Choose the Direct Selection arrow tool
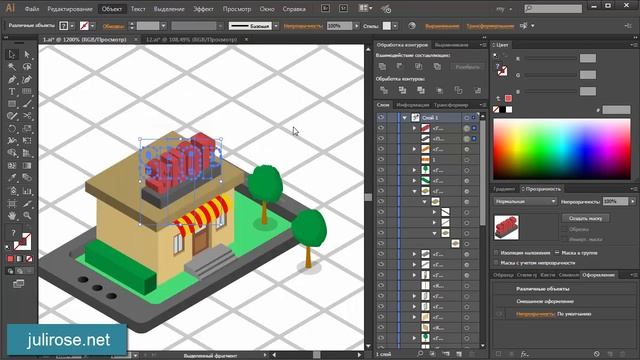Viewport: 640px width, 360px height. coord(27,54)
